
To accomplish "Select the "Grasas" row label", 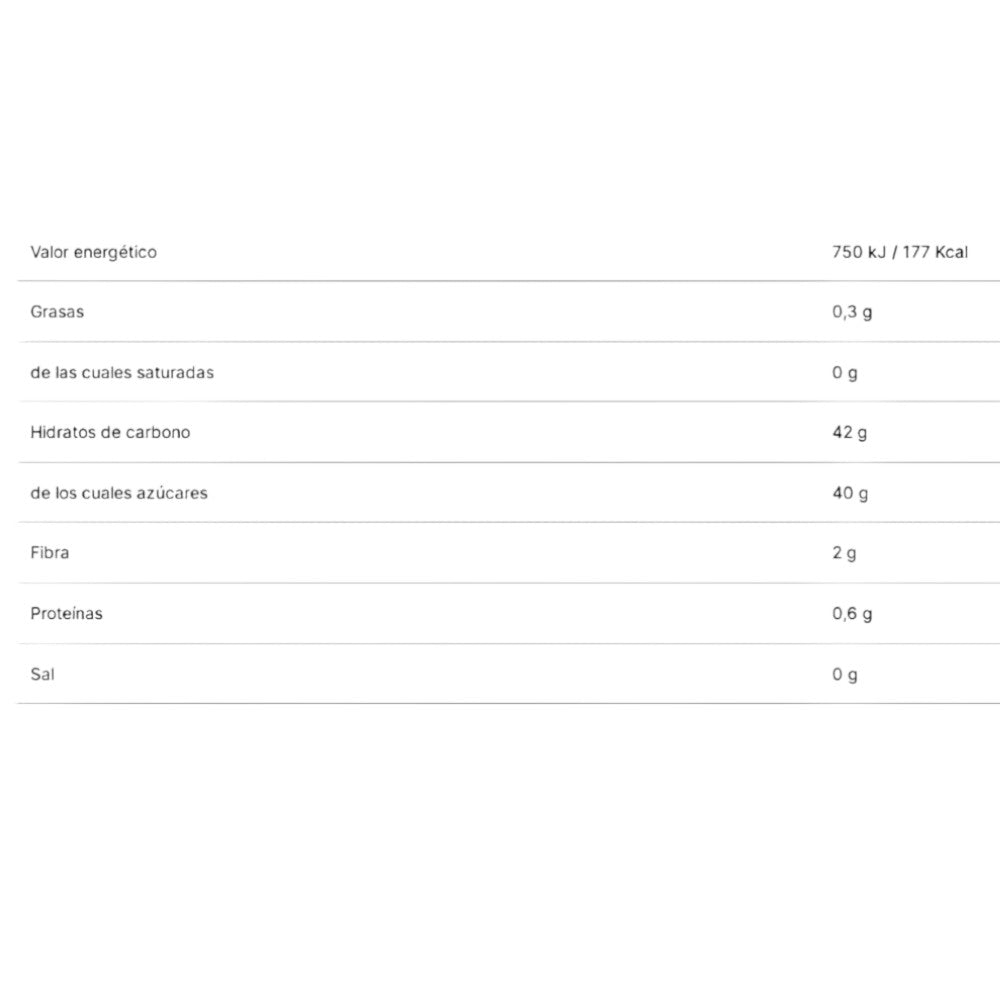I will pyautogui.click(x=57, y=312).
